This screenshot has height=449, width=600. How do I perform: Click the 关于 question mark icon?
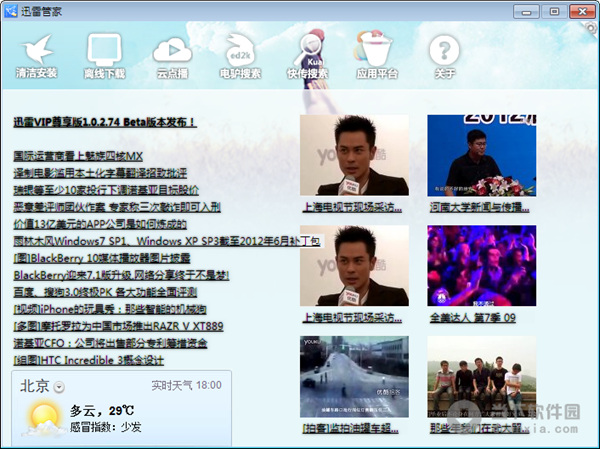444,50
